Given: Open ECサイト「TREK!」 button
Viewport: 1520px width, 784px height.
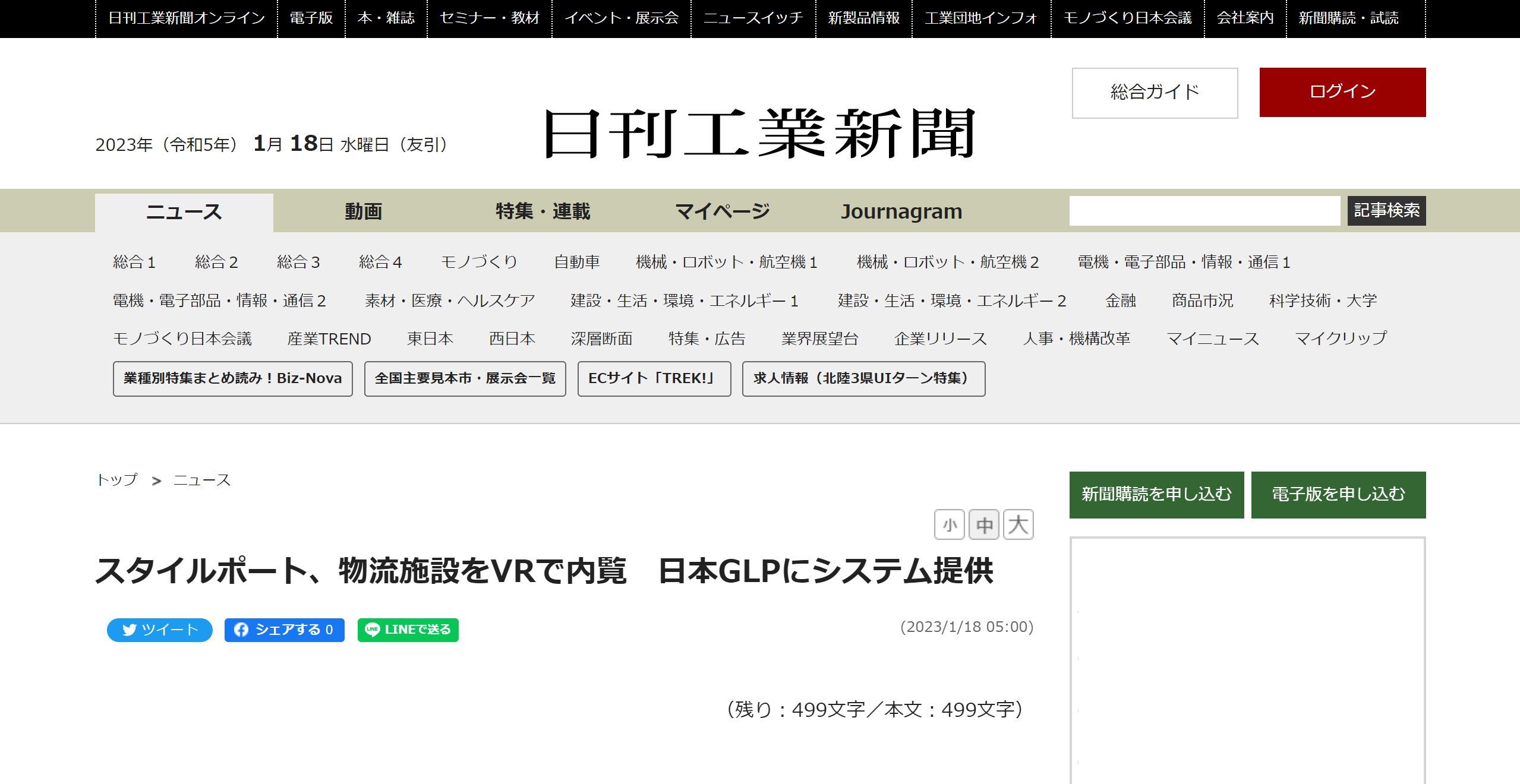Looking at the screenshot, I should 654,378.
